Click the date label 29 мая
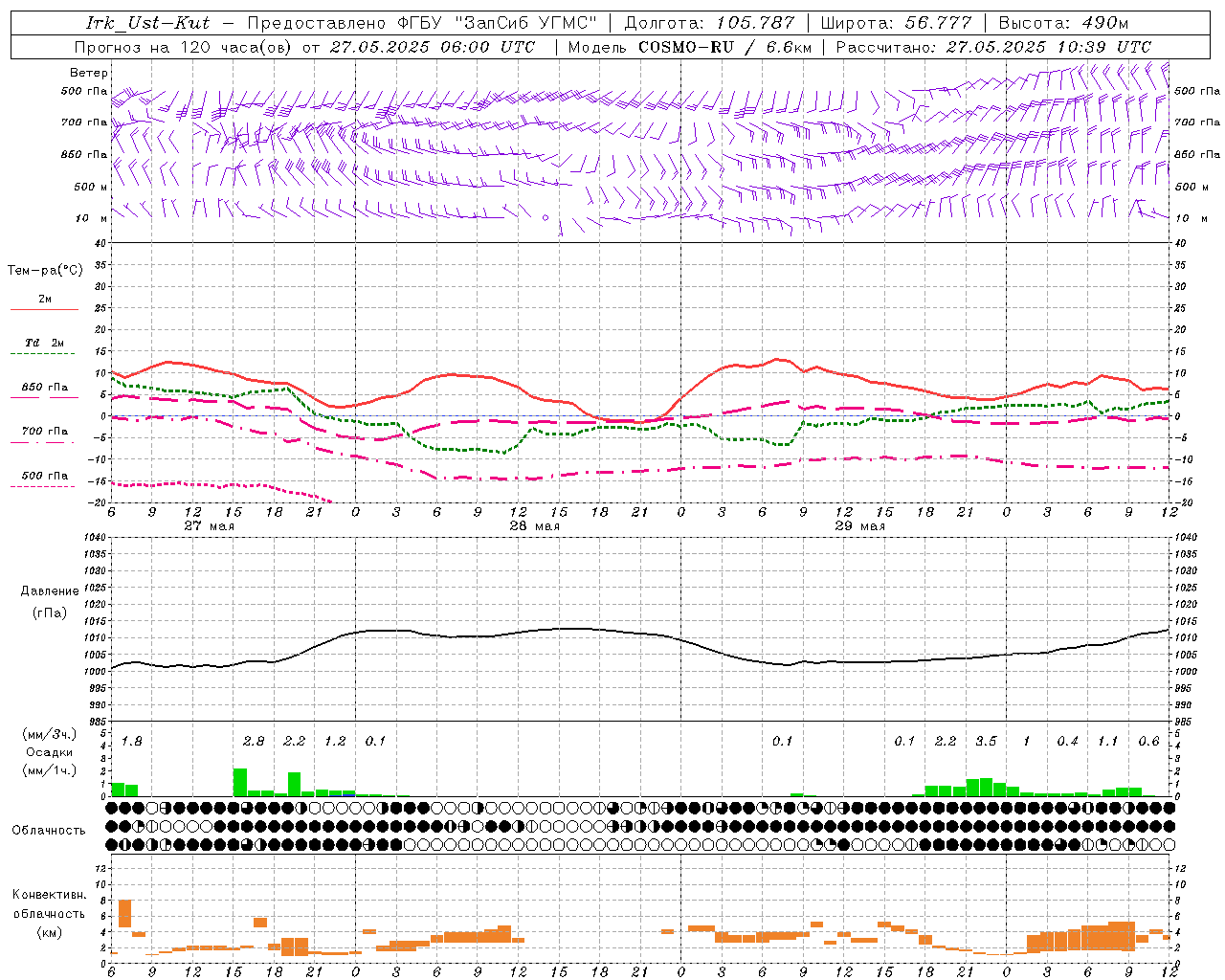The image size is (1225, 980). 860,526
